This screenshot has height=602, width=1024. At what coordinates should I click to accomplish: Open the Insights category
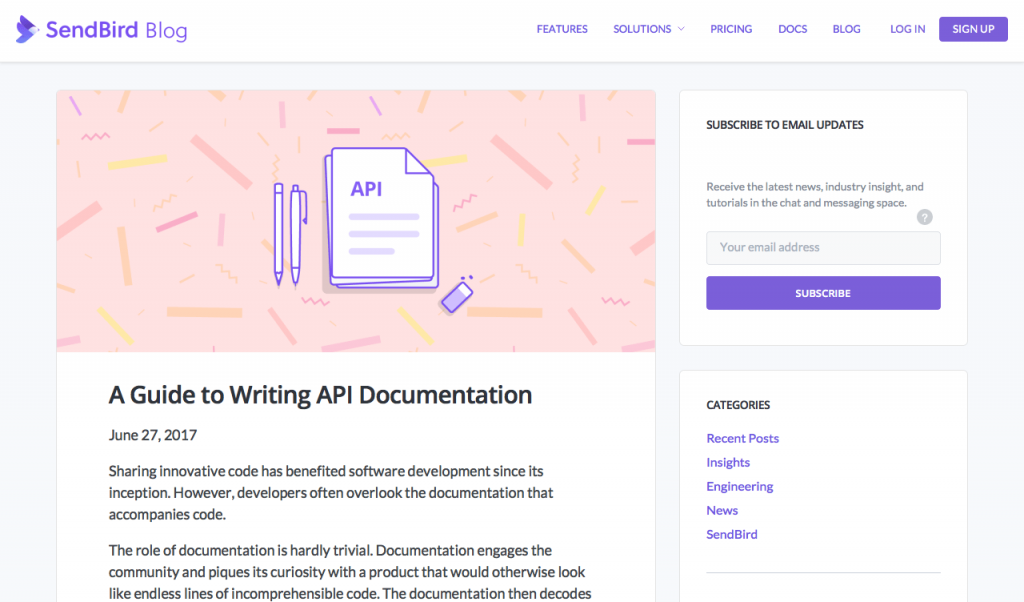728,462
